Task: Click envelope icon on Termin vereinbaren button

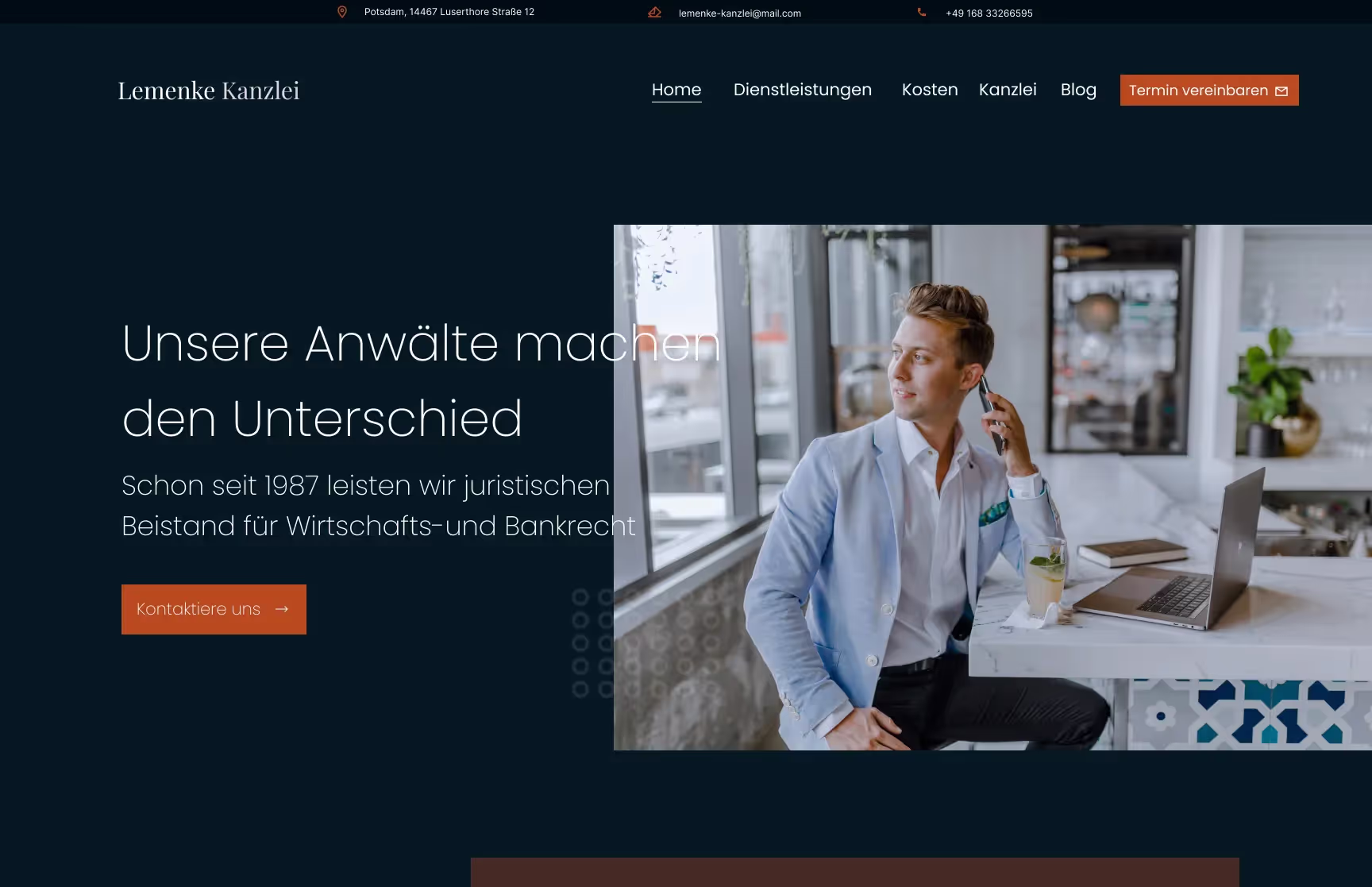Action: 1281,91
